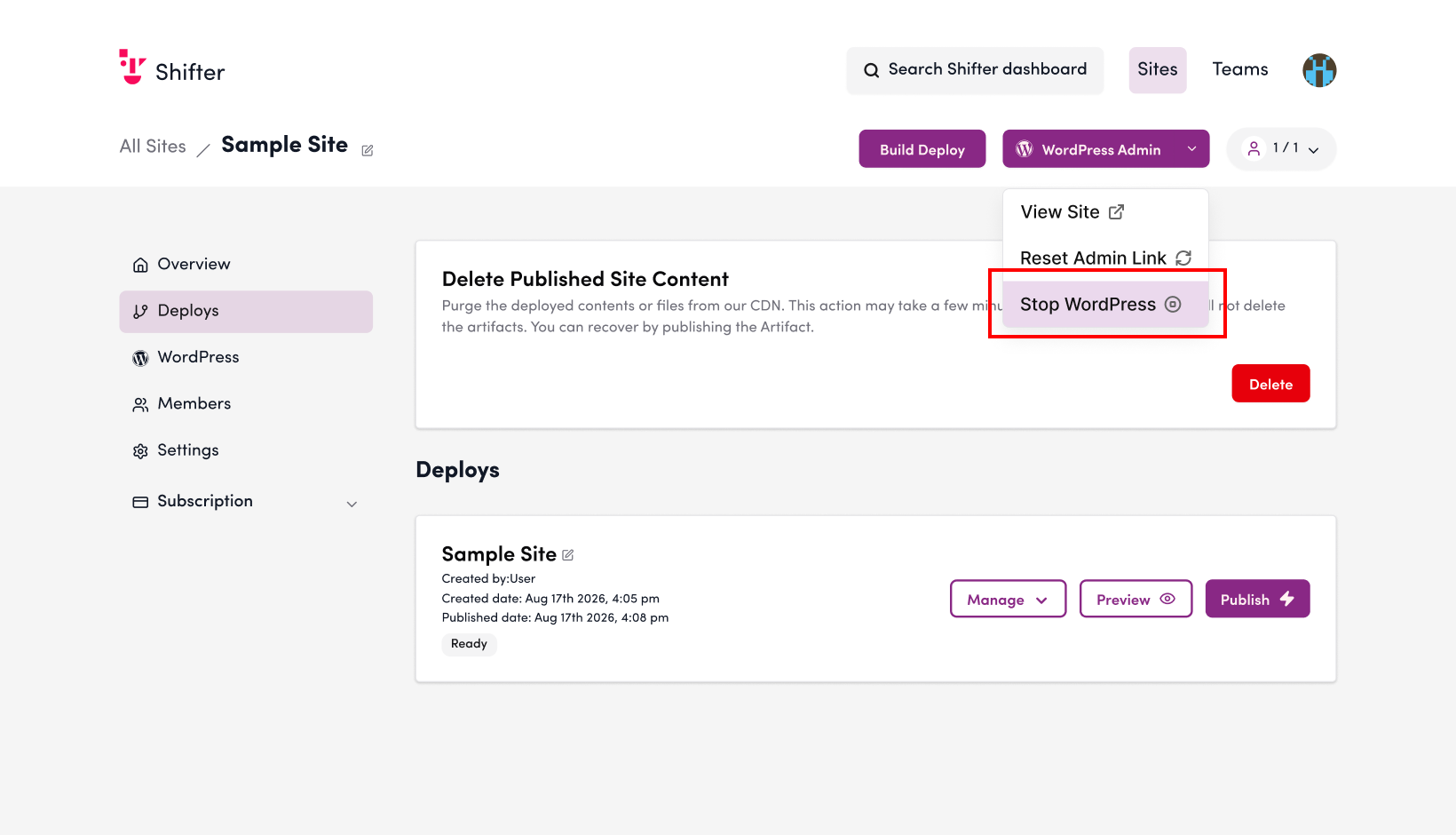Select View Site from the dropdown menu
This screenshot has width=1456, height=835.
[x=1105, y=211]
